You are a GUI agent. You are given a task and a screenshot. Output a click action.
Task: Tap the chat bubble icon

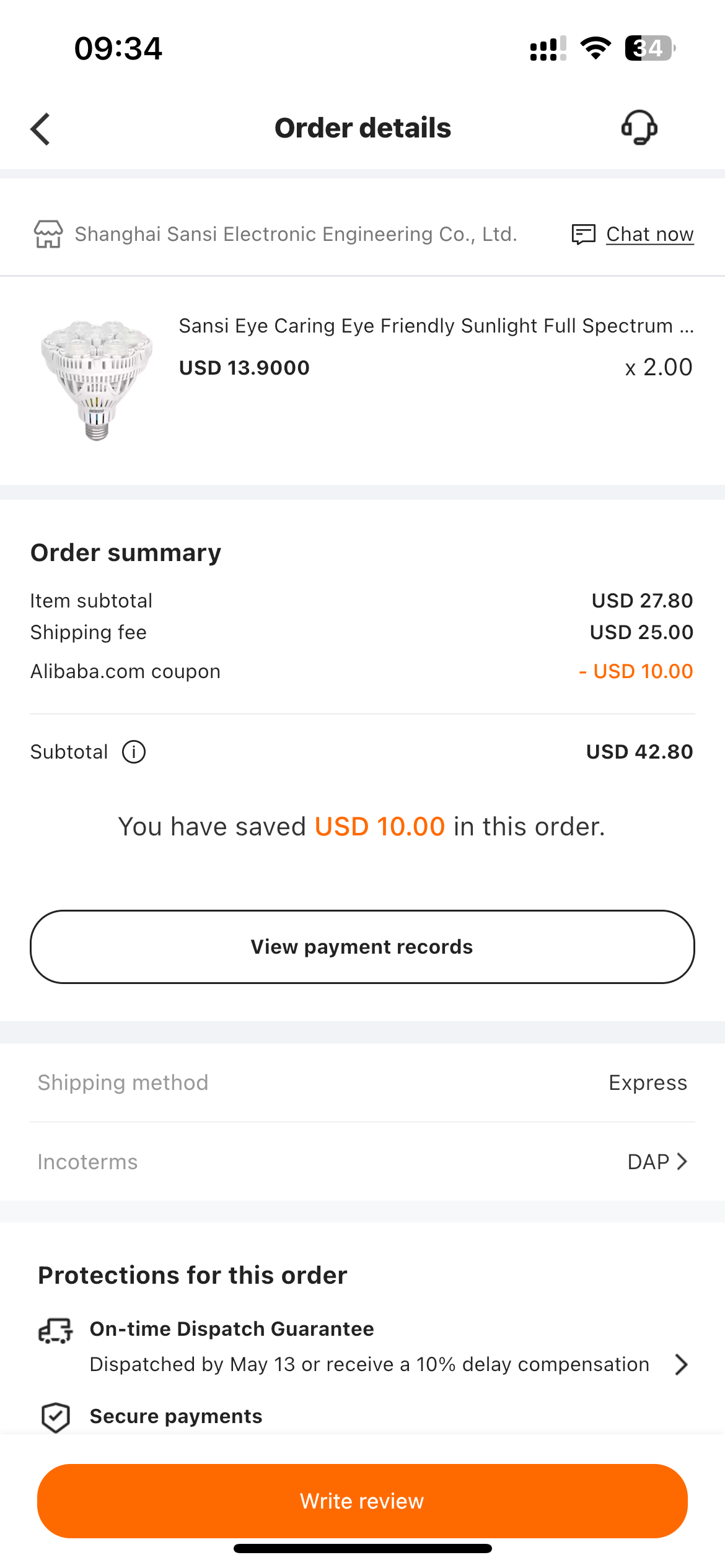pyautogui.click(x=583, y=234)
